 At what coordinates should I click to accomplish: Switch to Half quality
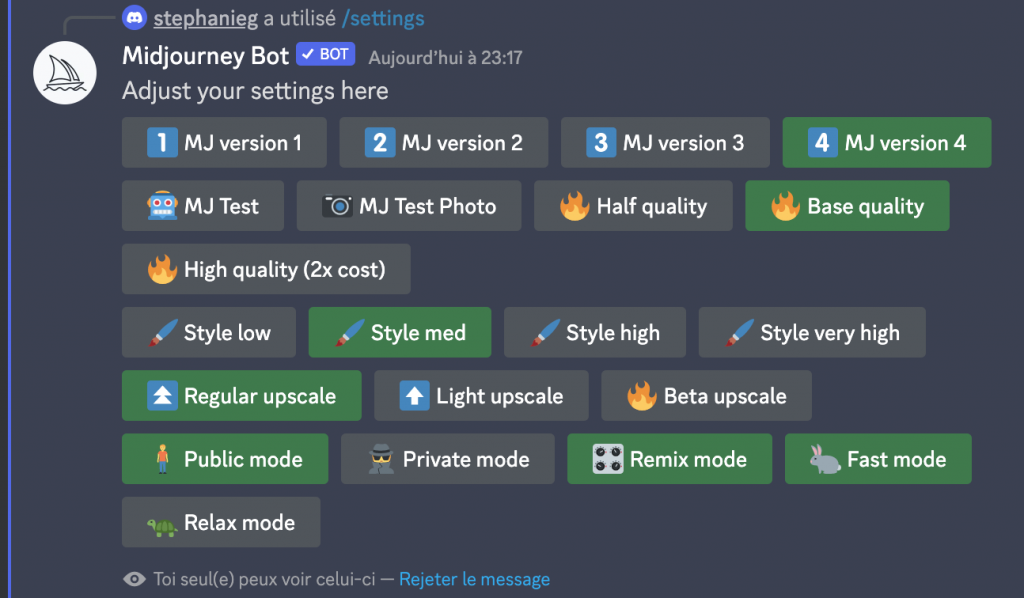coord(633,206)
